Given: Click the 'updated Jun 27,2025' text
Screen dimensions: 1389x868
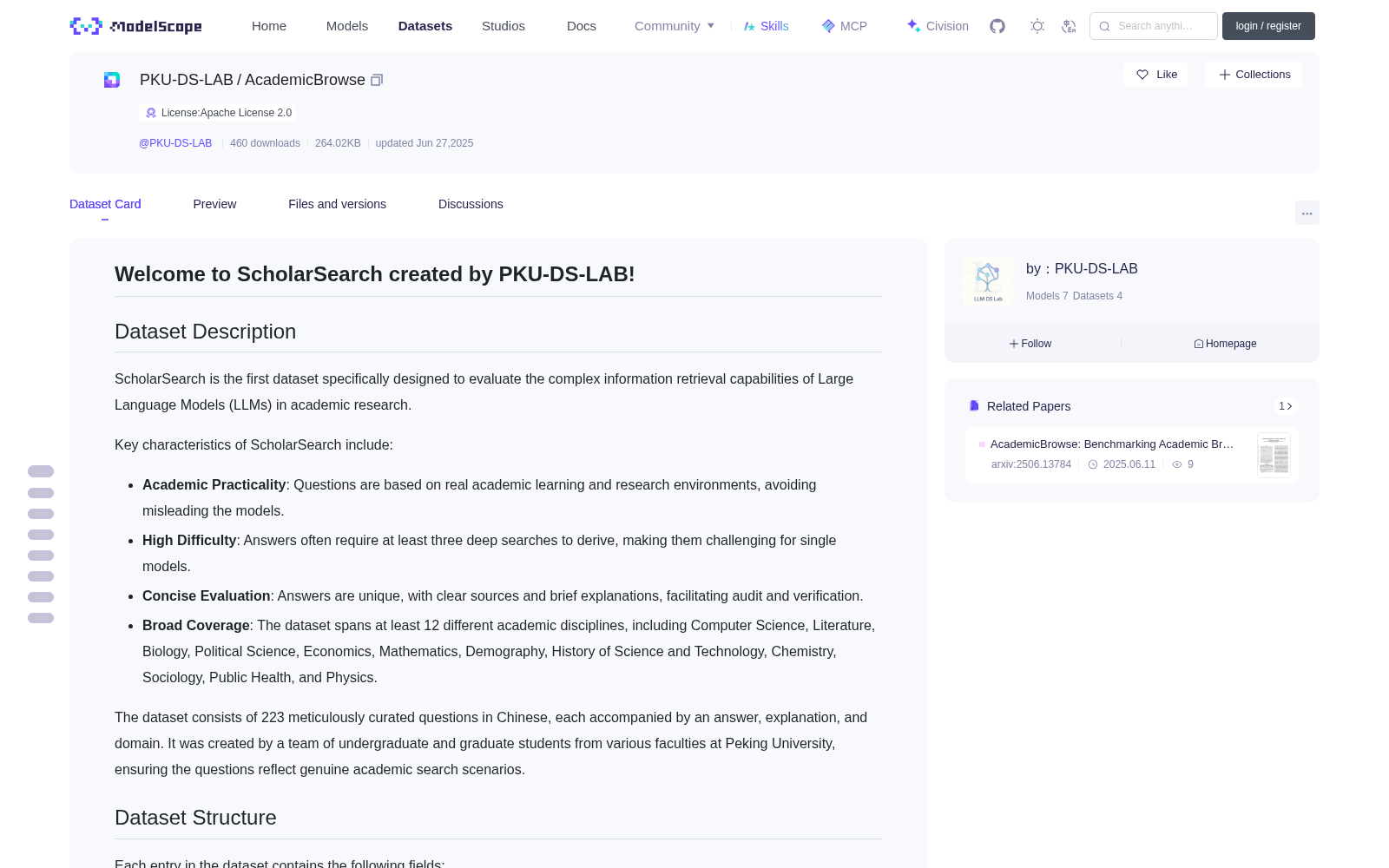Looking at the screenshot, I should (425, 143).
